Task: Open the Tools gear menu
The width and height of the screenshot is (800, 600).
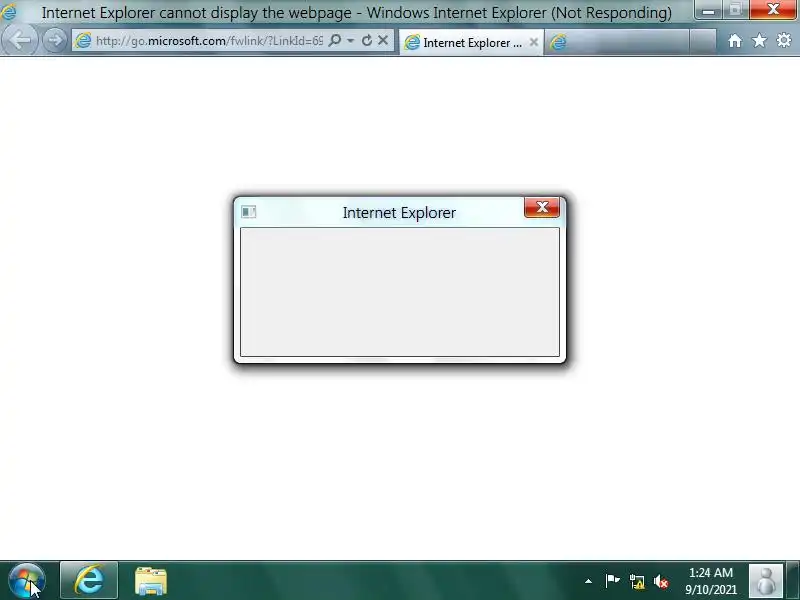Action: (x=784, y=40)
